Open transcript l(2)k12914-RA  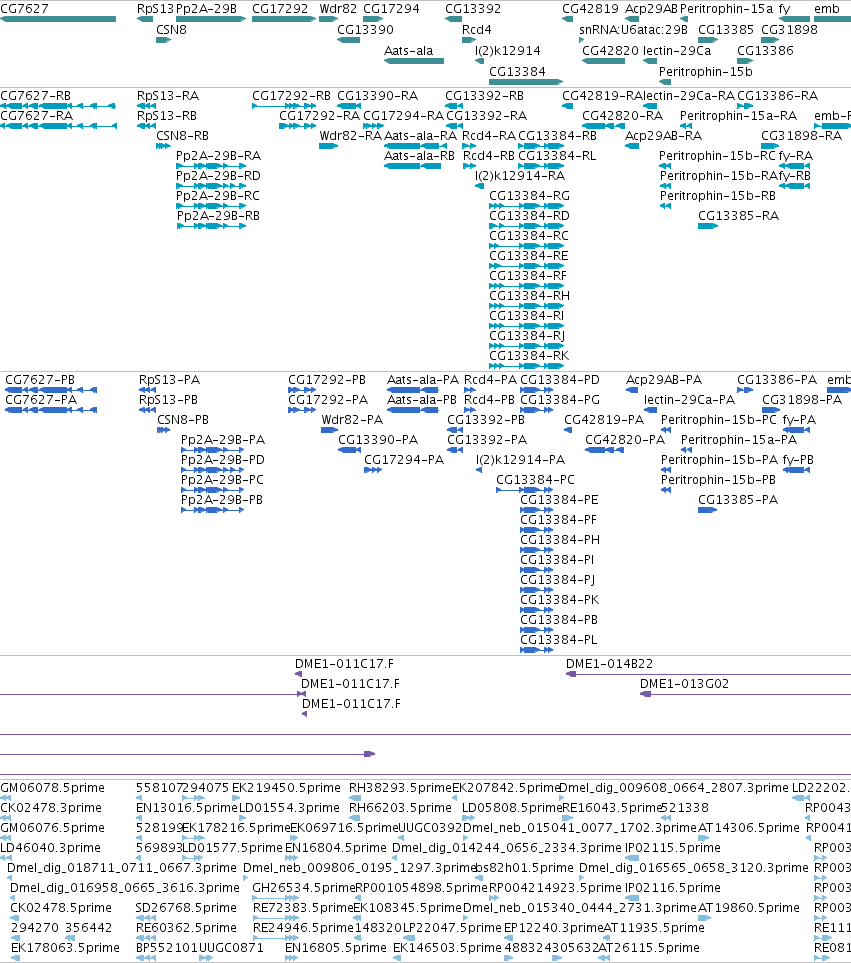coord(520,176)
